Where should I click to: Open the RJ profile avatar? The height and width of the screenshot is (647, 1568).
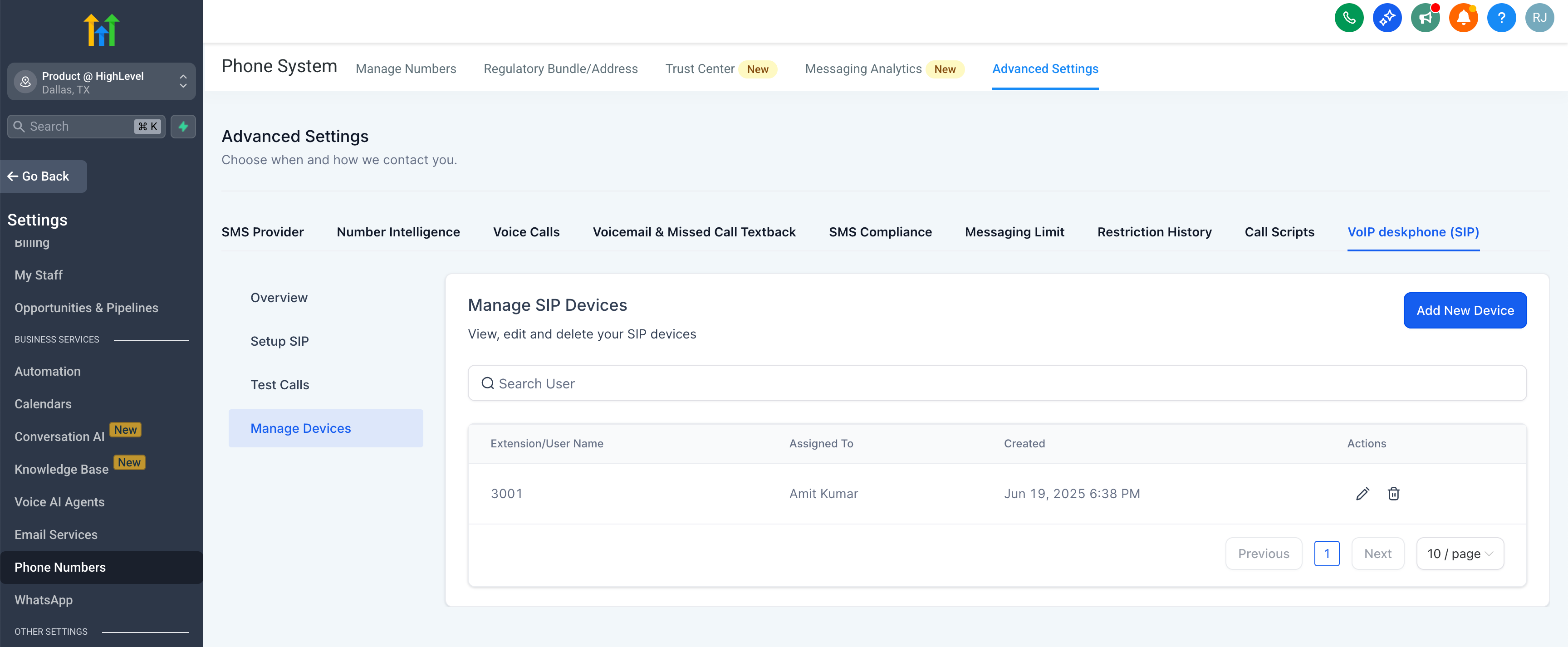coord(1539,18)
